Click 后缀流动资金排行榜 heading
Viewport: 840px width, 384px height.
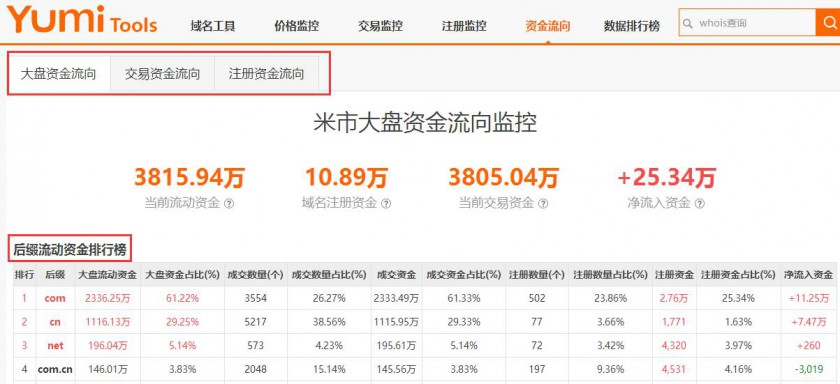pos(69,249)
